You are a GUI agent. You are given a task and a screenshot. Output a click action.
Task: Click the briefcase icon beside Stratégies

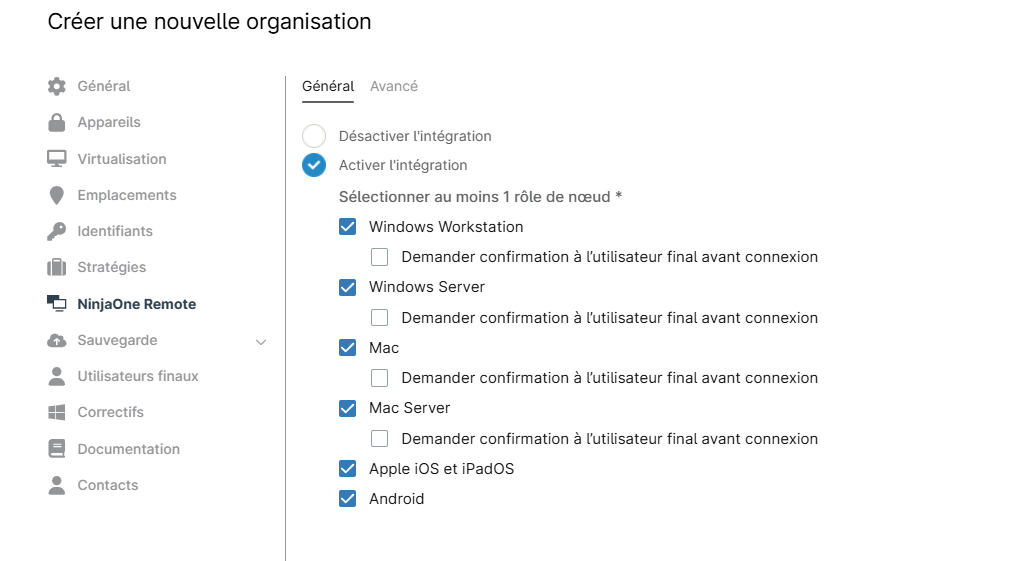click(x=57, y=267)
